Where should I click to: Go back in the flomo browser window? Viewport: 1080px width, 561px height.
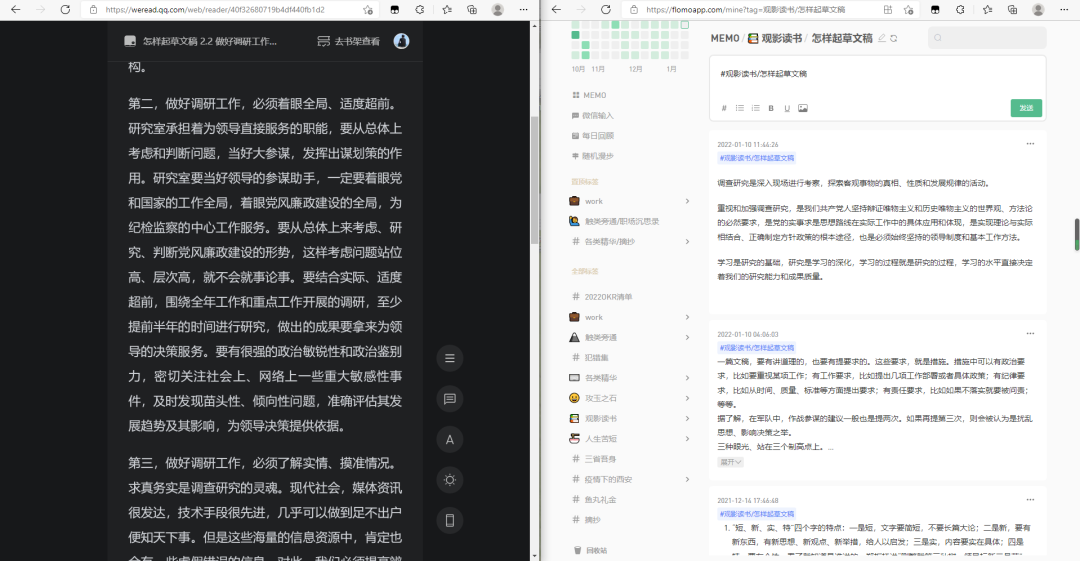[557, 10]
